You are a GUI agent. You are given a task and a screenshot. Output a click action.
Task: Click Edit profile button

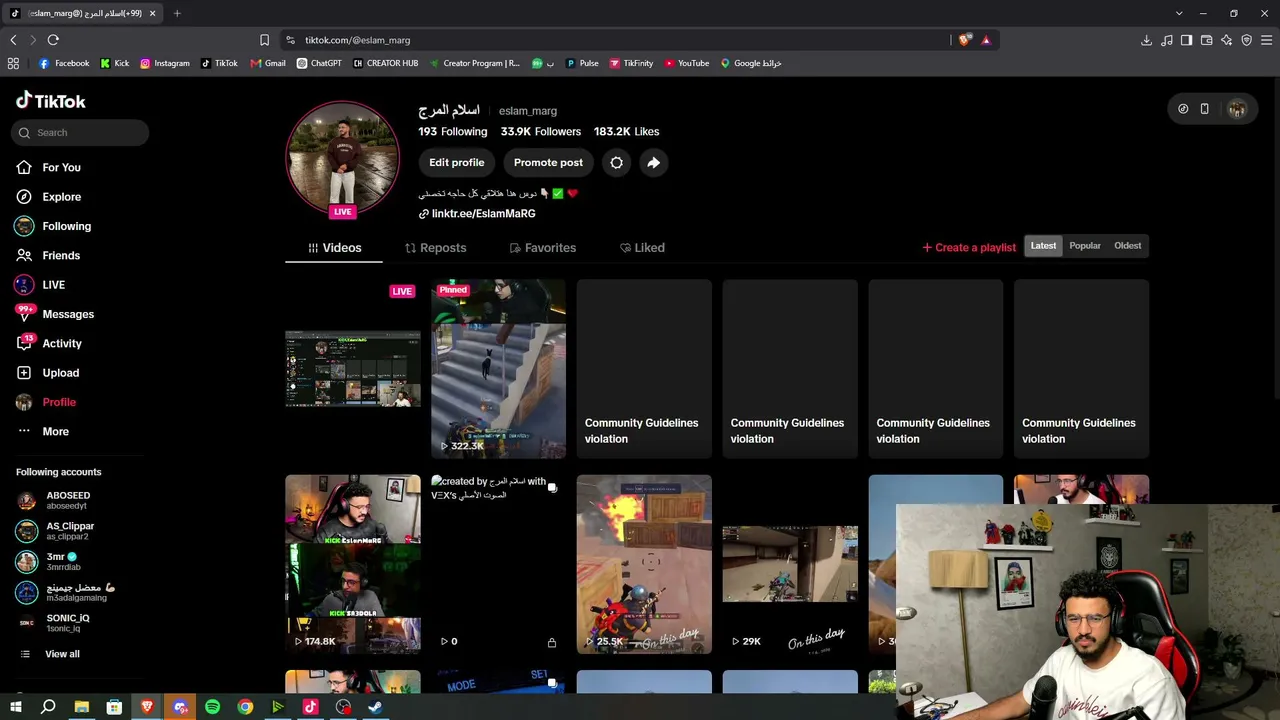(x=457, y=163)
